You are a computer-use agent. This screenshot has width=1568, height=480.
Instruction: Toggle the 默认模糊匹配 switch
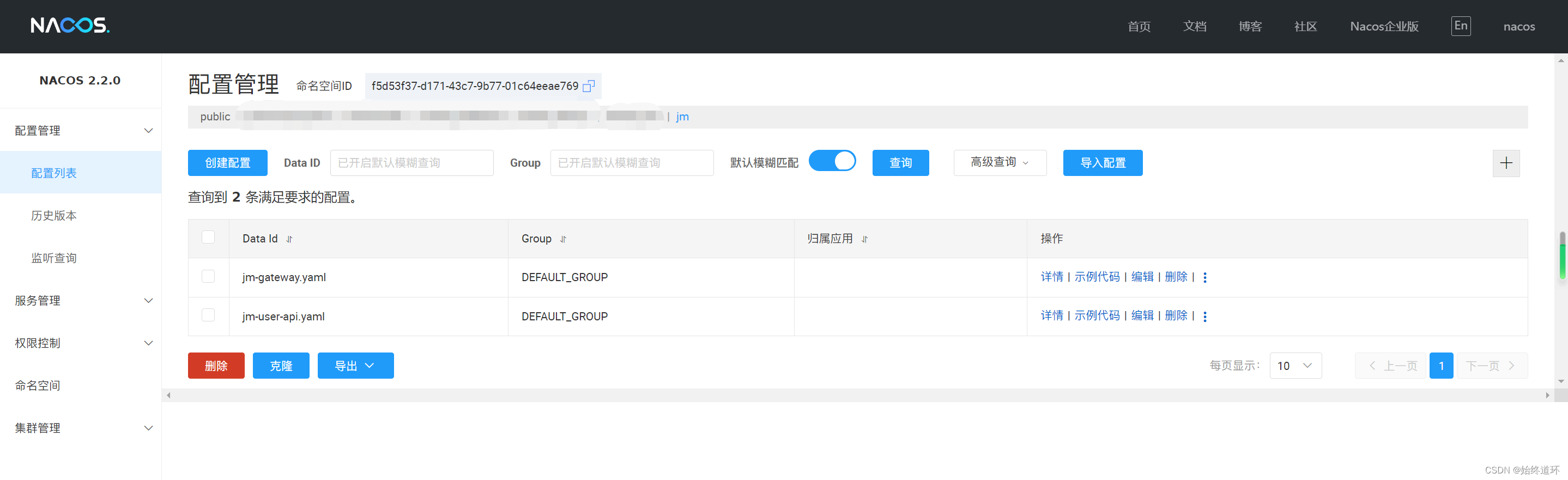(832, 161)
